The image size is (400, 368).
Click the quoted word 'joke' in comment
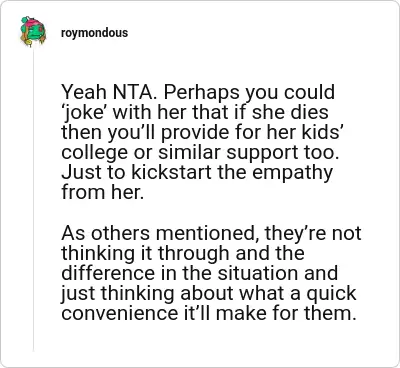pyautogui.click(x=85, y=113)
